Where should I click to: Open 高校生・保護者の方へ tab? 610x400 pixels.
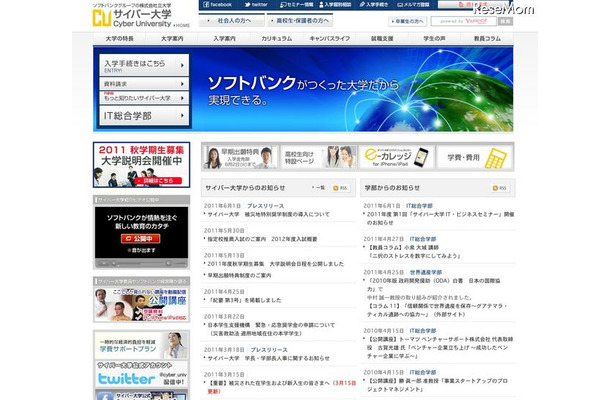point(300,20)
